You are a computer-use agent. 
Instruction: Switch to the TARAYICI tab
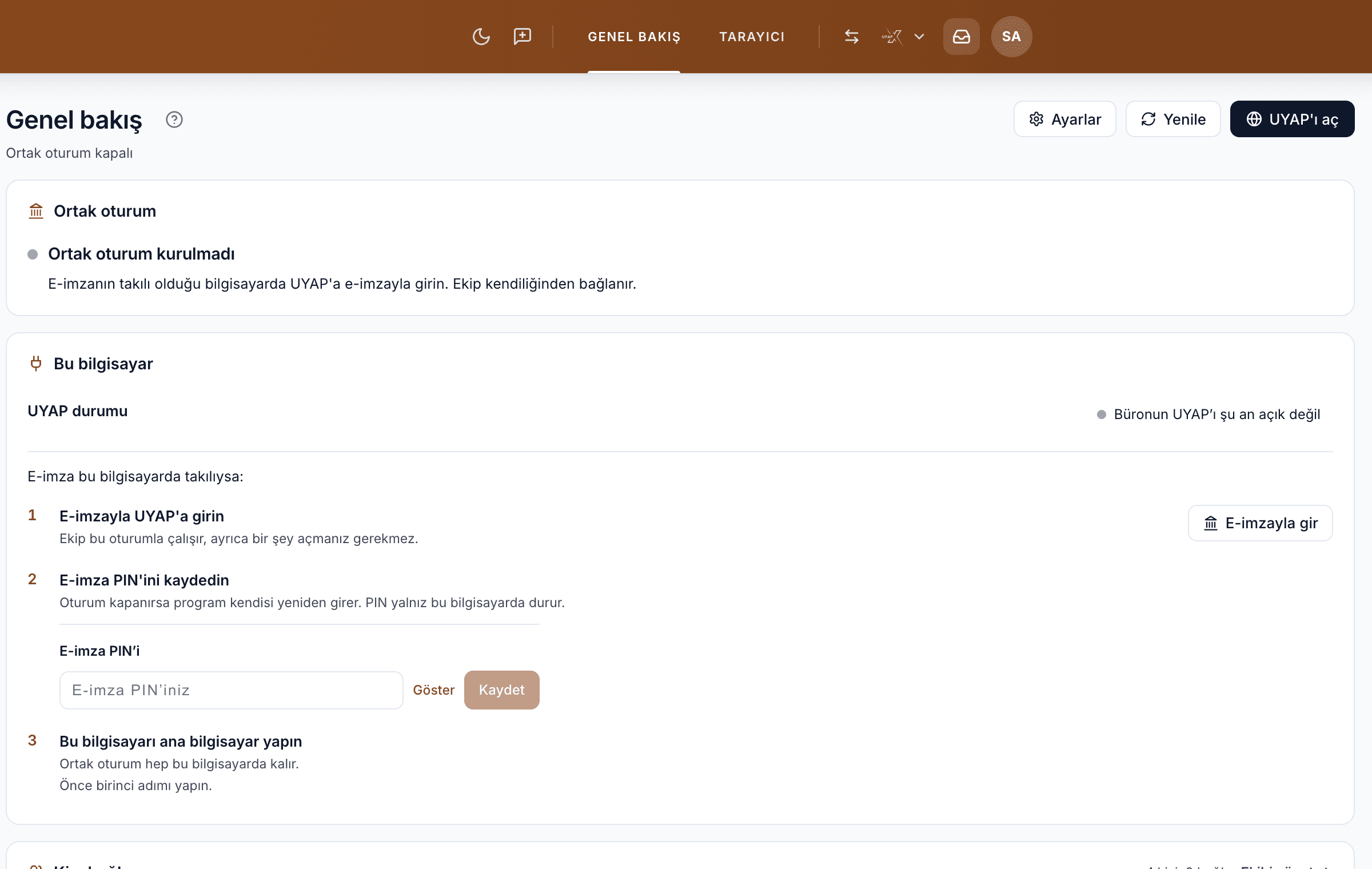(x=752, y=37)
